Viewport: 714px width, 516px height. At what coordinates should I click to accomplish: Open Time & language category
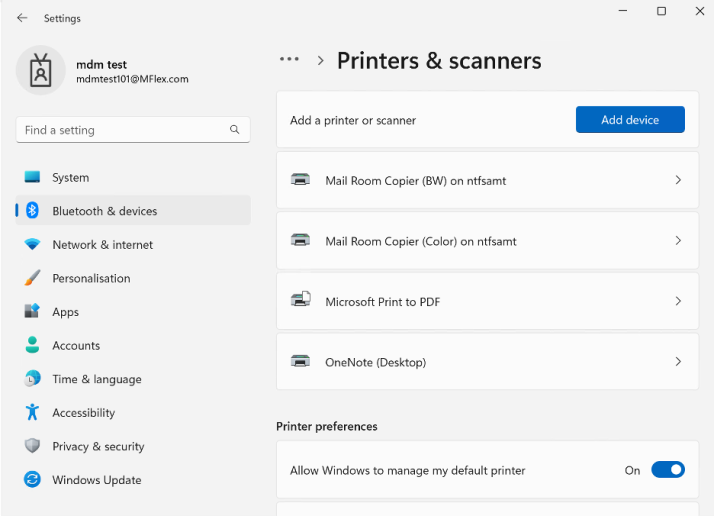point(133,379)
